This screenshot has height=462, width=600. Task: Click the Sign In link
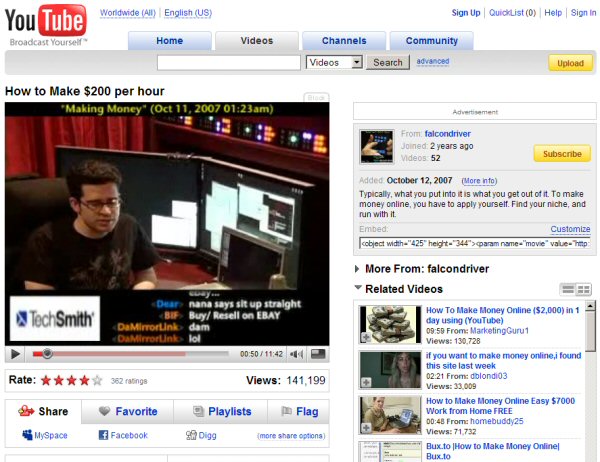tap(584, 13)
